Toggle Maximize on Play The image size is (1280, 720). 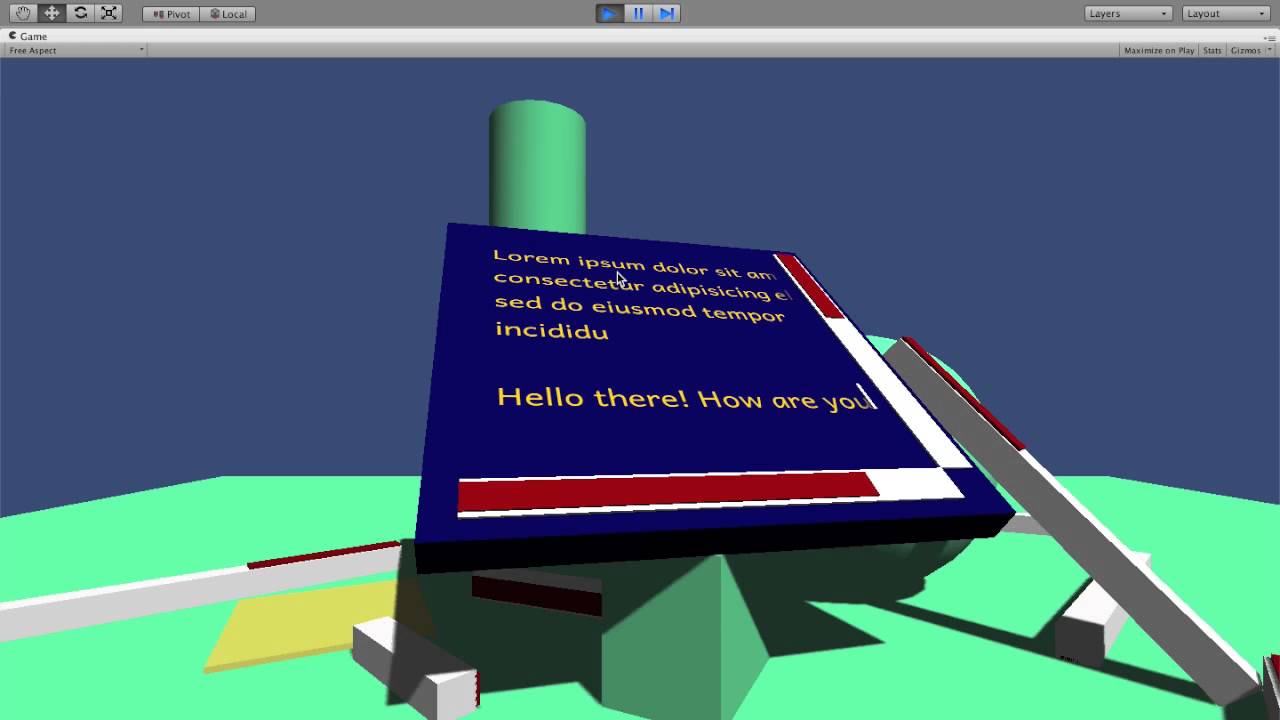click(x=1159, y=50)
